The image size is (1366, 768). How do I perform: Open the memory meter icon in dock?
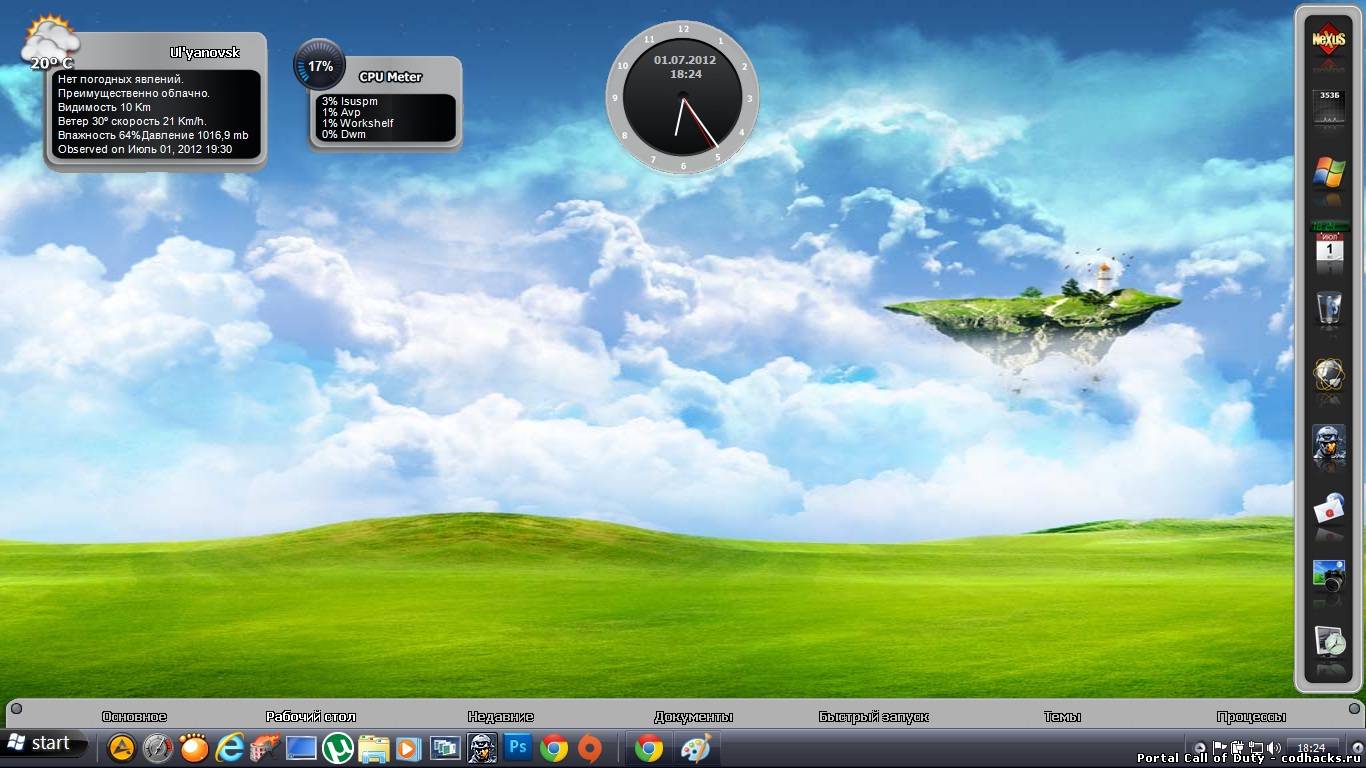1329,105
